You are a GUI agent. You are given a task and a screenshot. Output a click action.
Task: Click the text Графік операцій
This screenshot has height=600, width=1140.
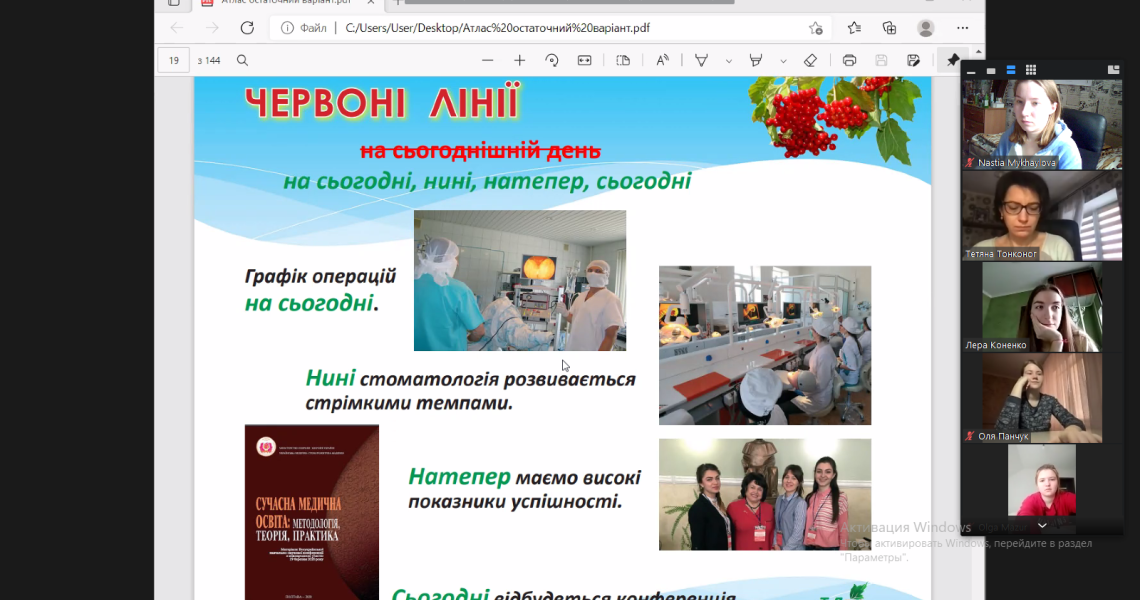pyautogui.click(x=321, y=276)
